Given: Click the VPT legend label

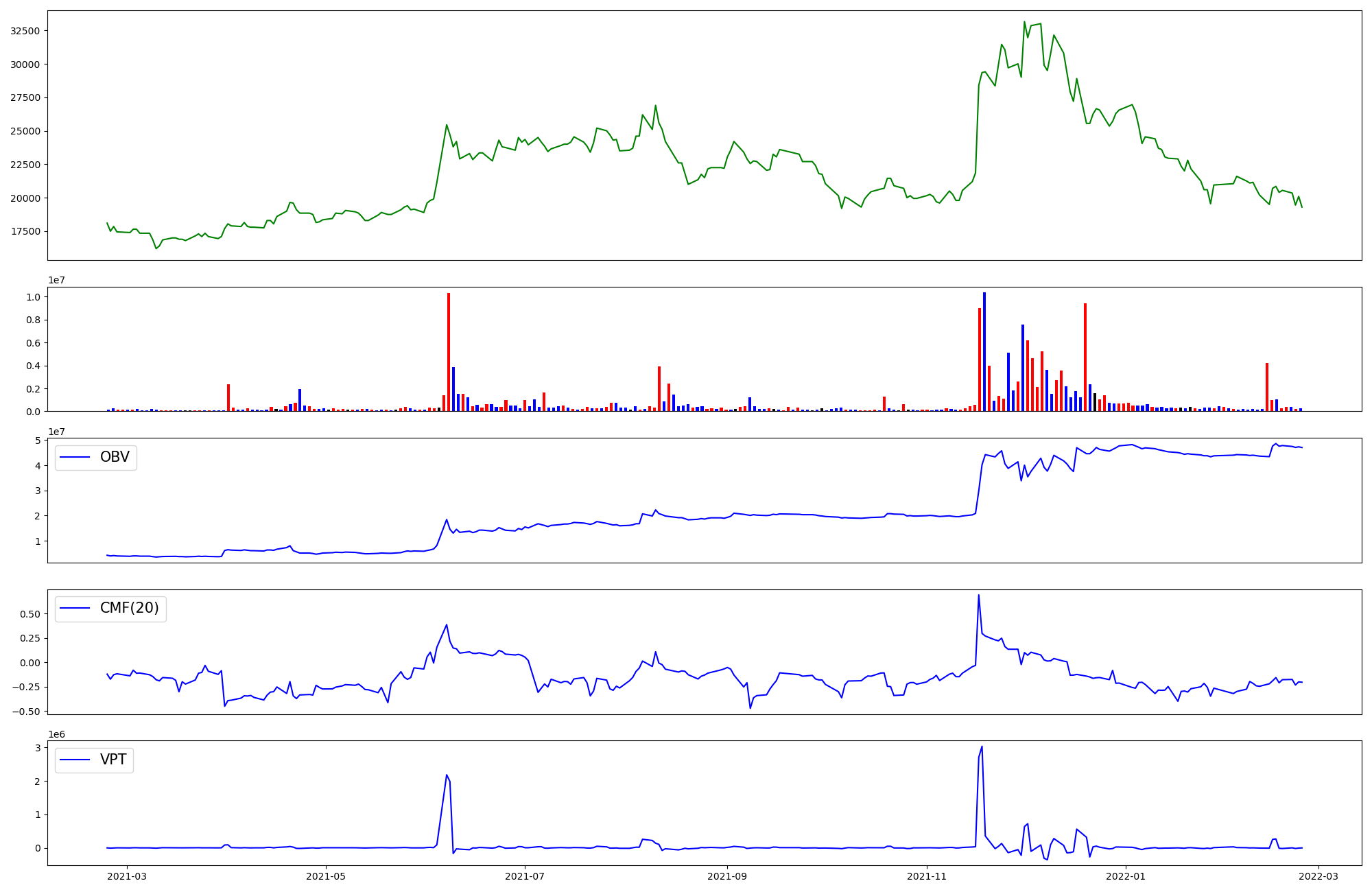Looking at the screenshot, I should pyautogui.click(x=113, y=760).
